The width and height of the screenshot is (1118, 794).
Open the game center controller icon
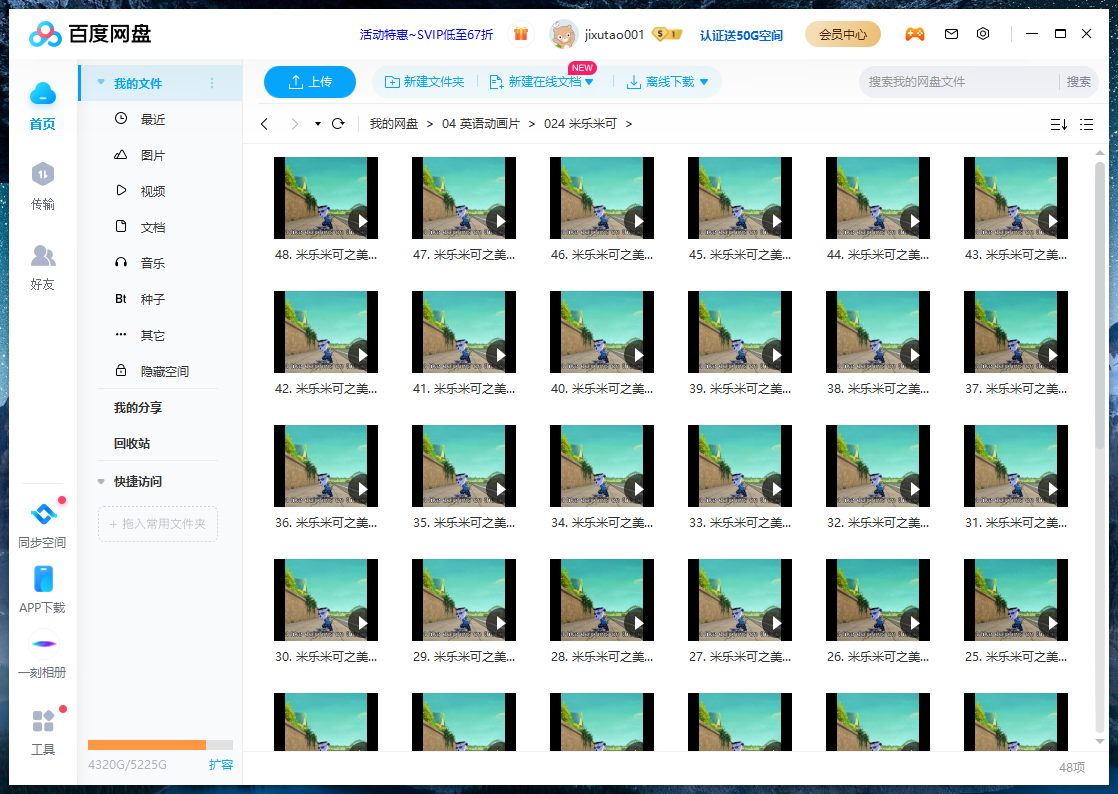click(916, 33)
